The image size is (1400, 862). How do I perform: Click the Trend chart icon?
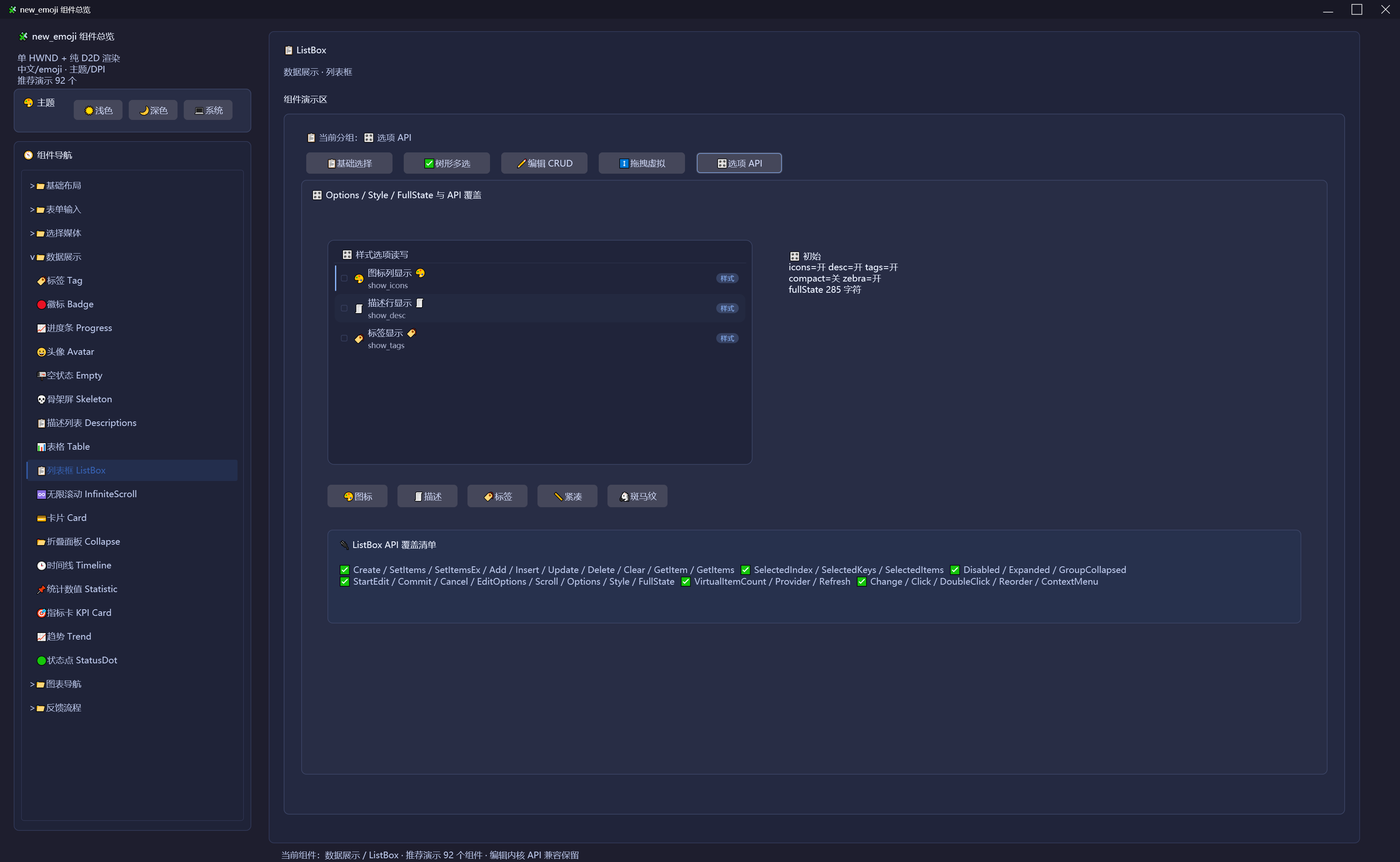coord(41,637)
